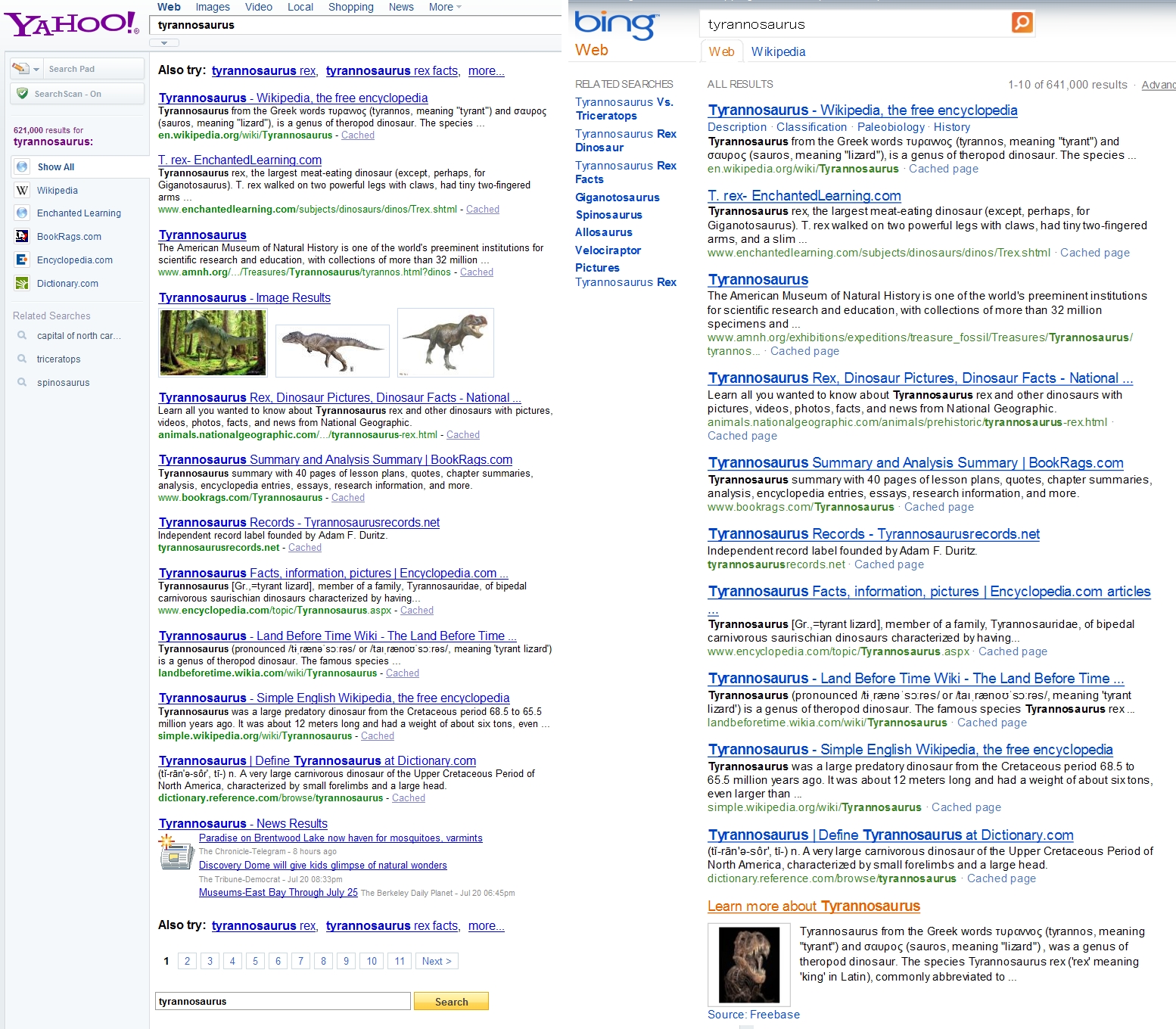Click the Wikipedia W icon in Yahoo sidebar

pyautogui.click(x=22, y=191)
